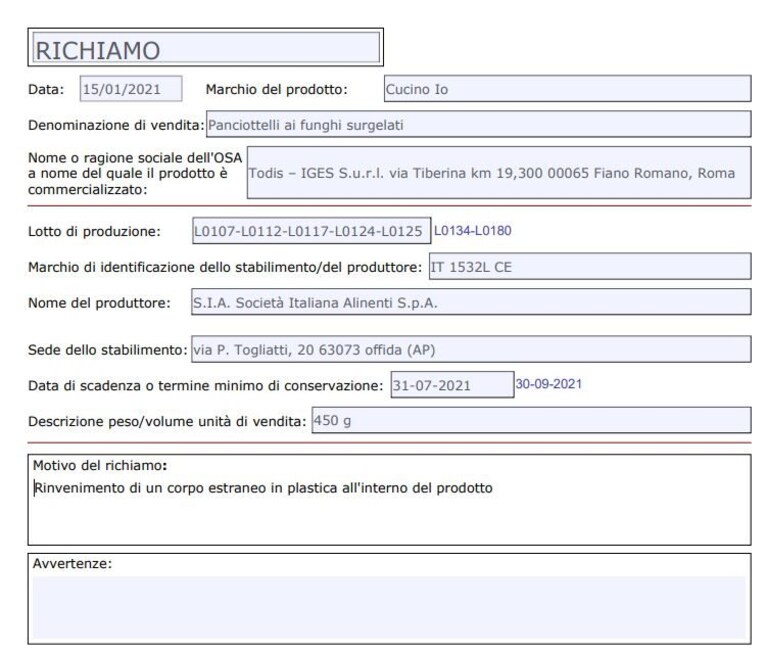Click the 'Marchio del prodotto:' label

pyautogui.click(x=276, y=90)
